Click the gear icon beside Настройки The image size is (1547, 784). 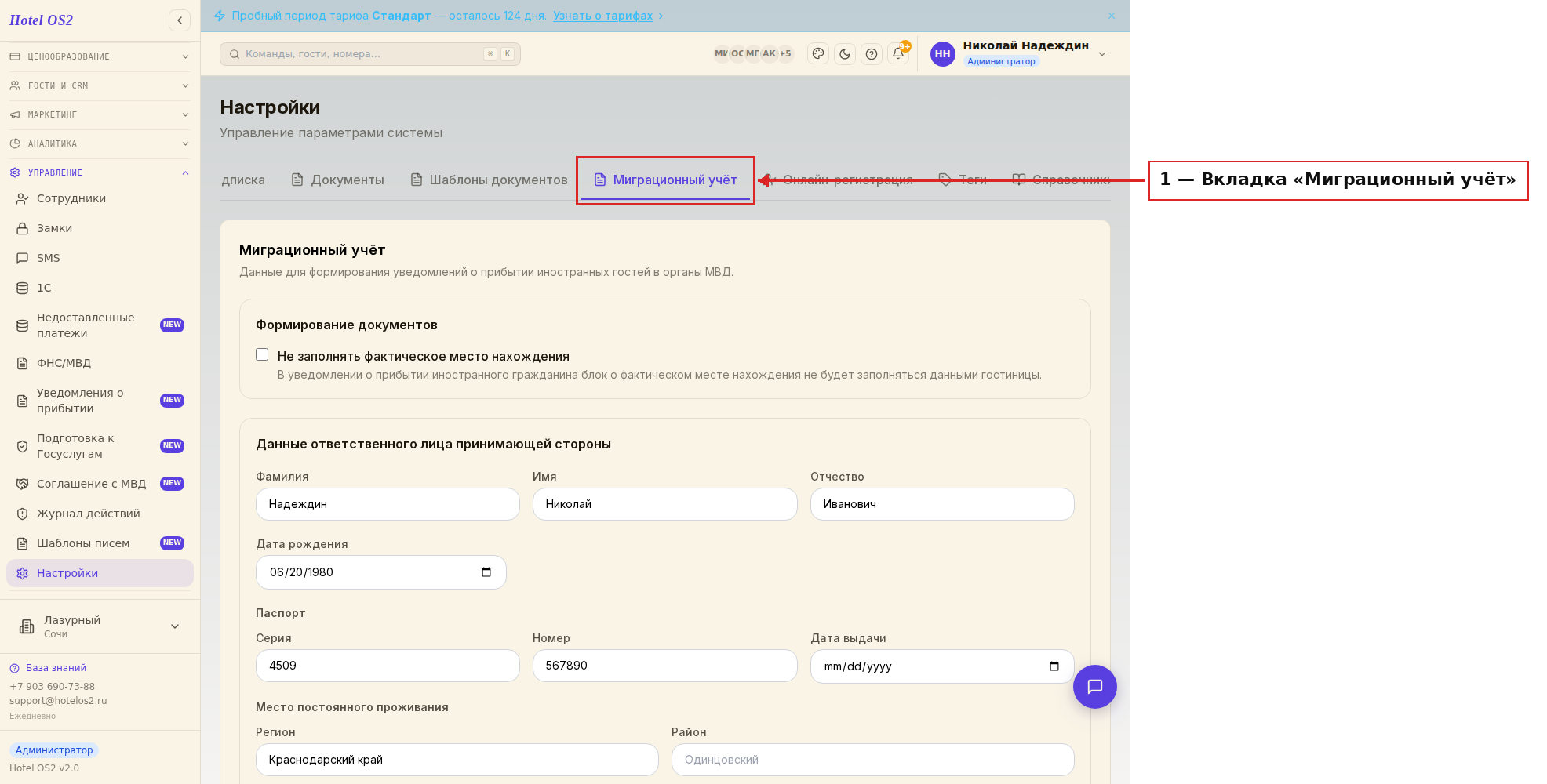[x=23, y=574]
